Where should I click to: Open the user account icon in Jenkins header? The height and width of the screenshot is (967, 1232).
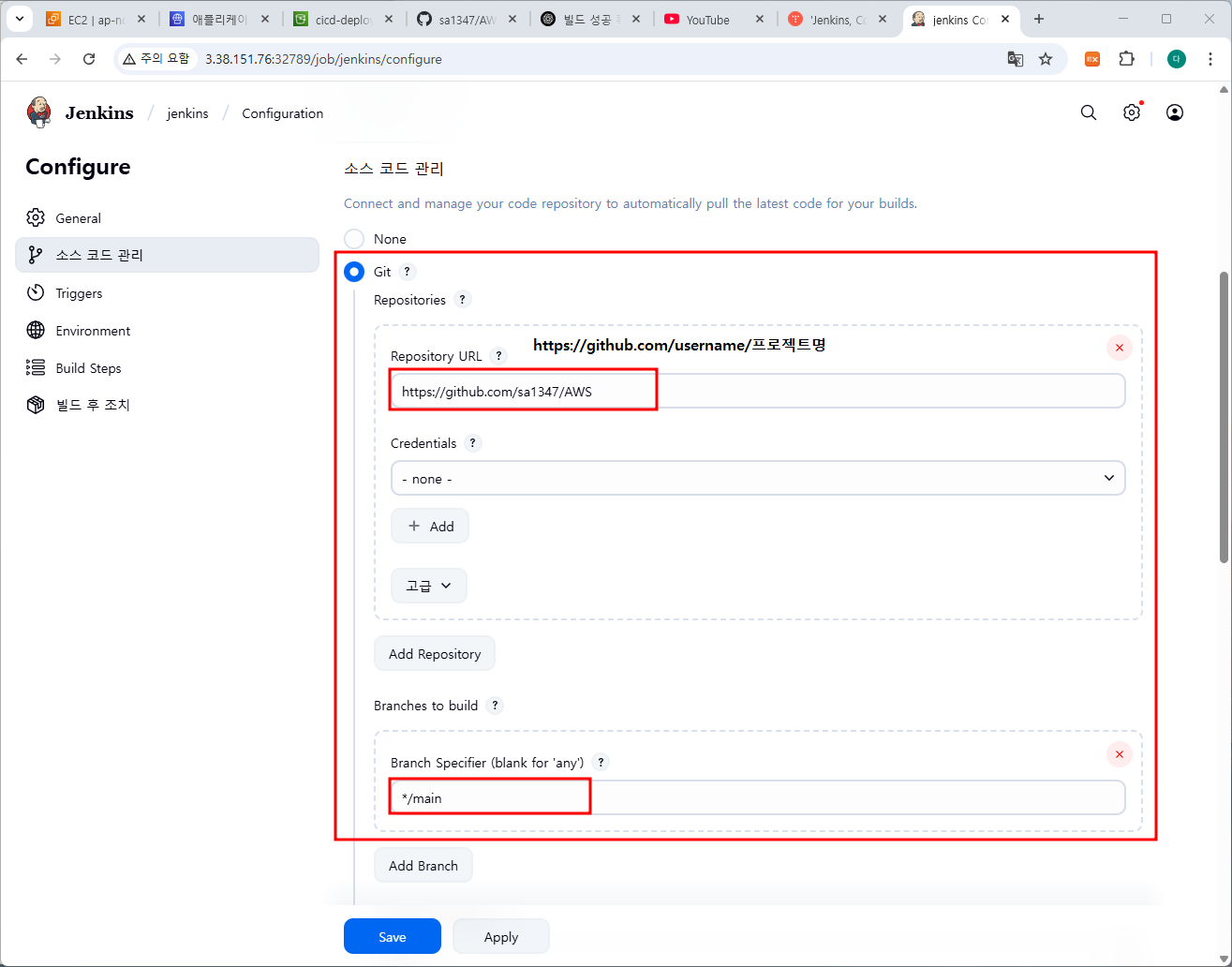tap(1174, 112)
